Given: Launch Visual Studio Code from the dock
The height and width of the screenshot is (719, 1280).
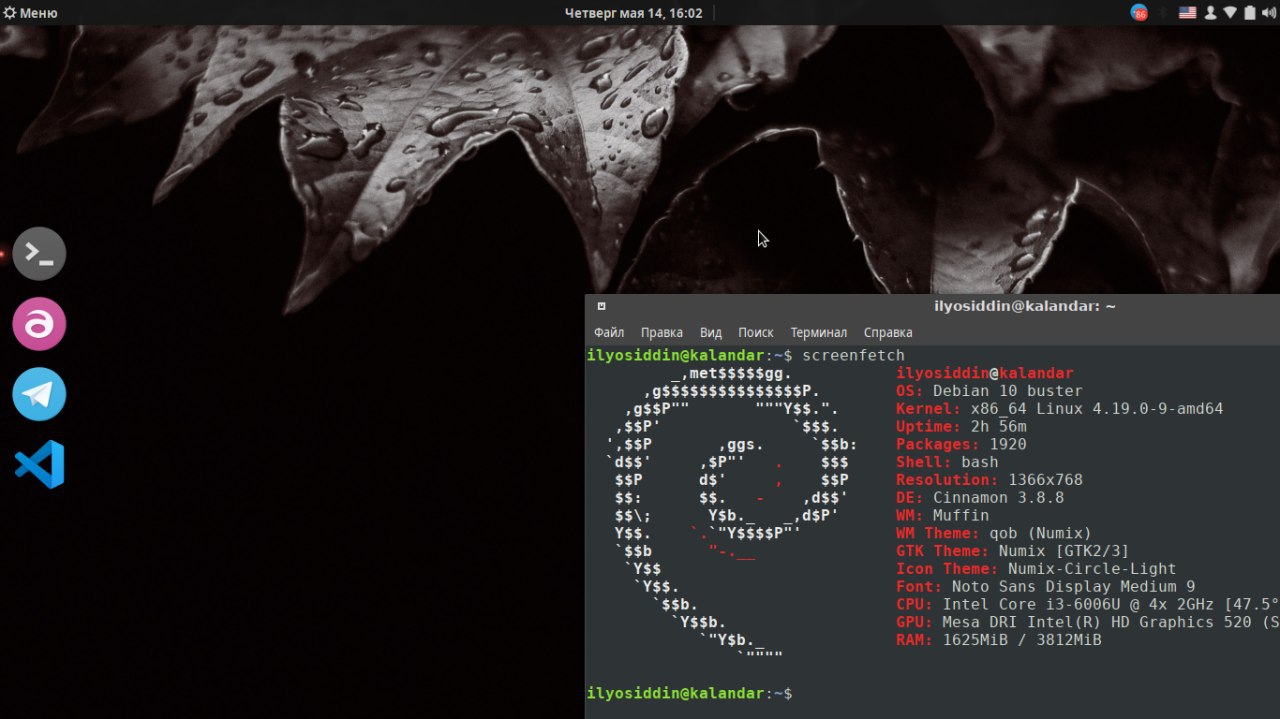Looking at the screenshot, I should [x=39, y=464].
